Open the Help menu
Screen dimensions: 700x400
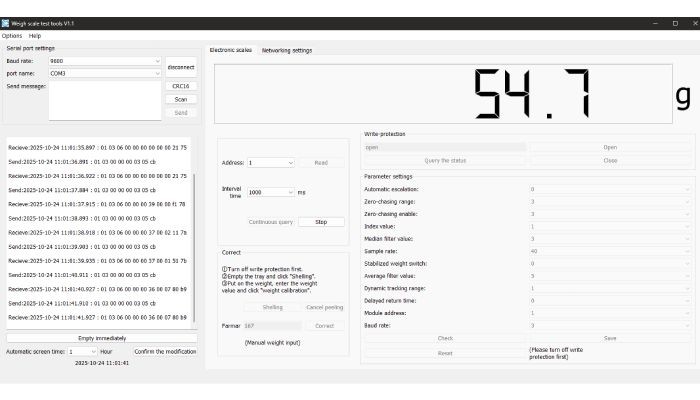[35, 36]
